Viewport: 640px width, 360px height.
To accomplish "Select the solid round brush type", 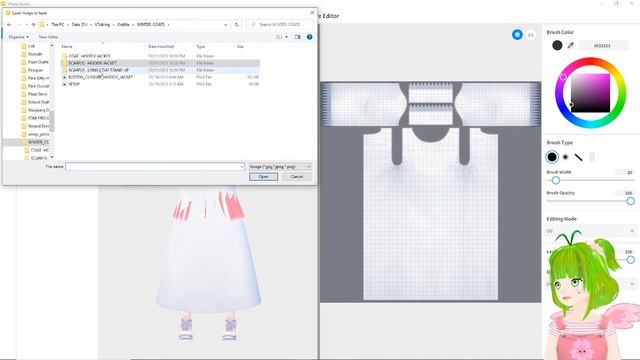I will pyautogui.click(x=552, y=157).
